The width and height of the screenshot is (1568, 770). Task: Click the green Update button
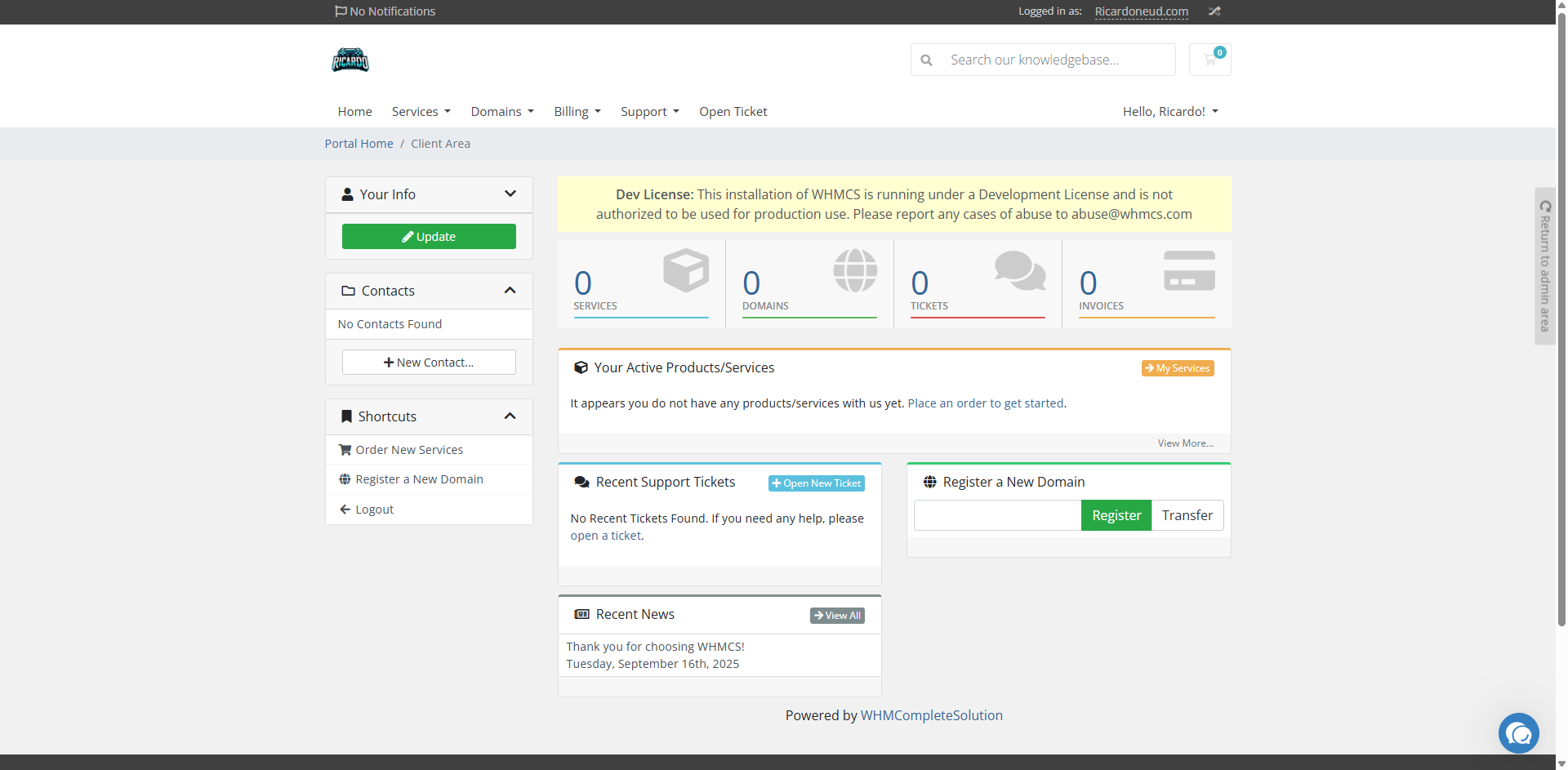[429, 237]
